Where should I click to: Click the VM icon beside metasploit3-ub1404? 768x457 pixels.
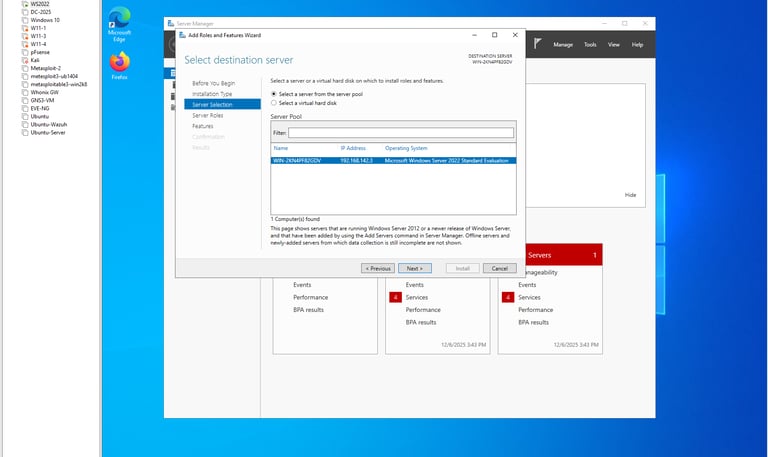point(25,76)
